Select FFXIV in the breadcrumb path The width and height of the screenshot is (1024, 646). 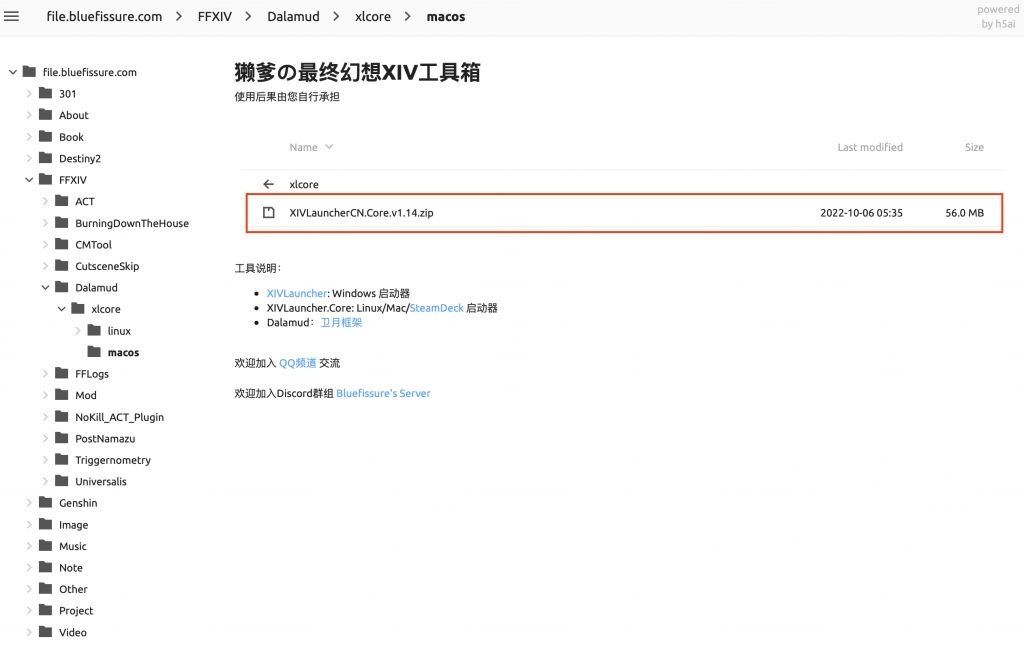[214, 16]
